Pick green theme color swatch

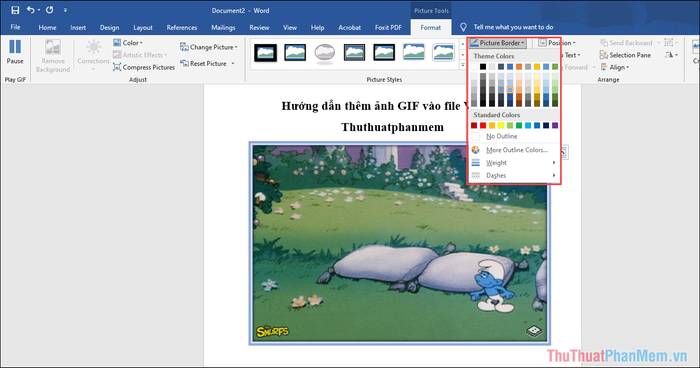click(555, 67)
